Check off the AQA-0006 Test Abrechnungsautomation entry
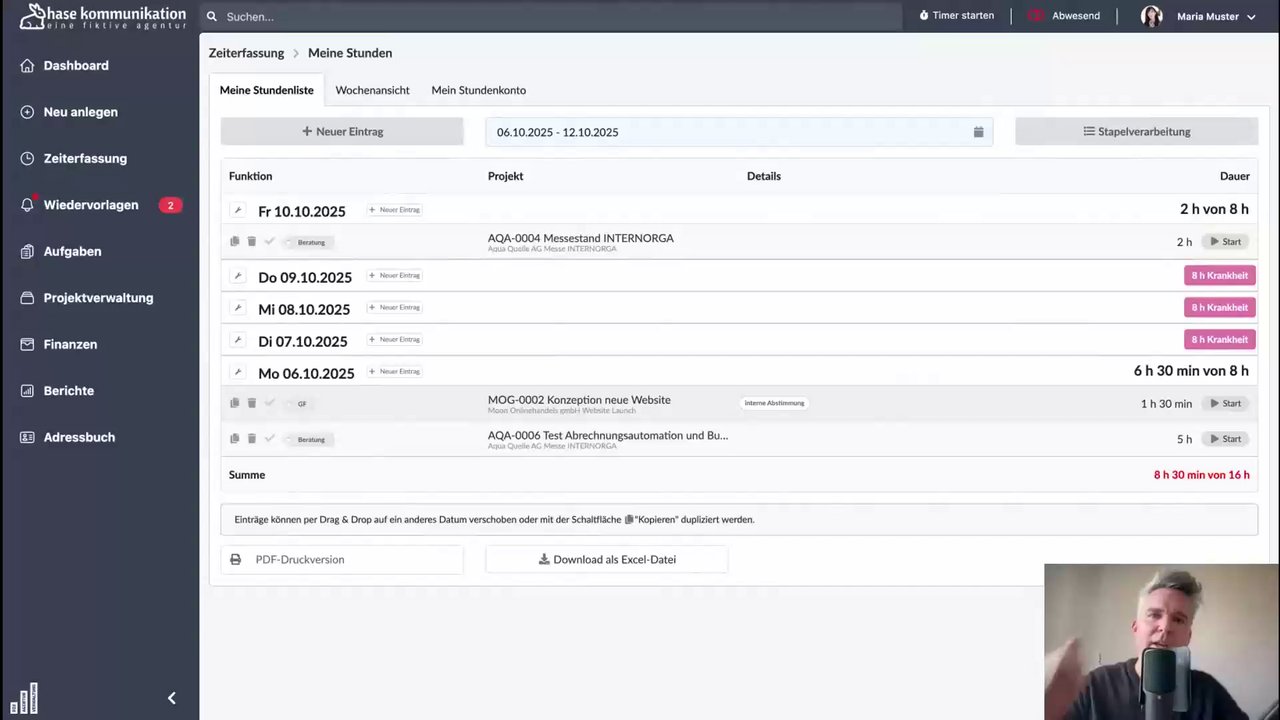This screenshot has width=1280, height=720. pyautogui.click(x=269, y=439)
